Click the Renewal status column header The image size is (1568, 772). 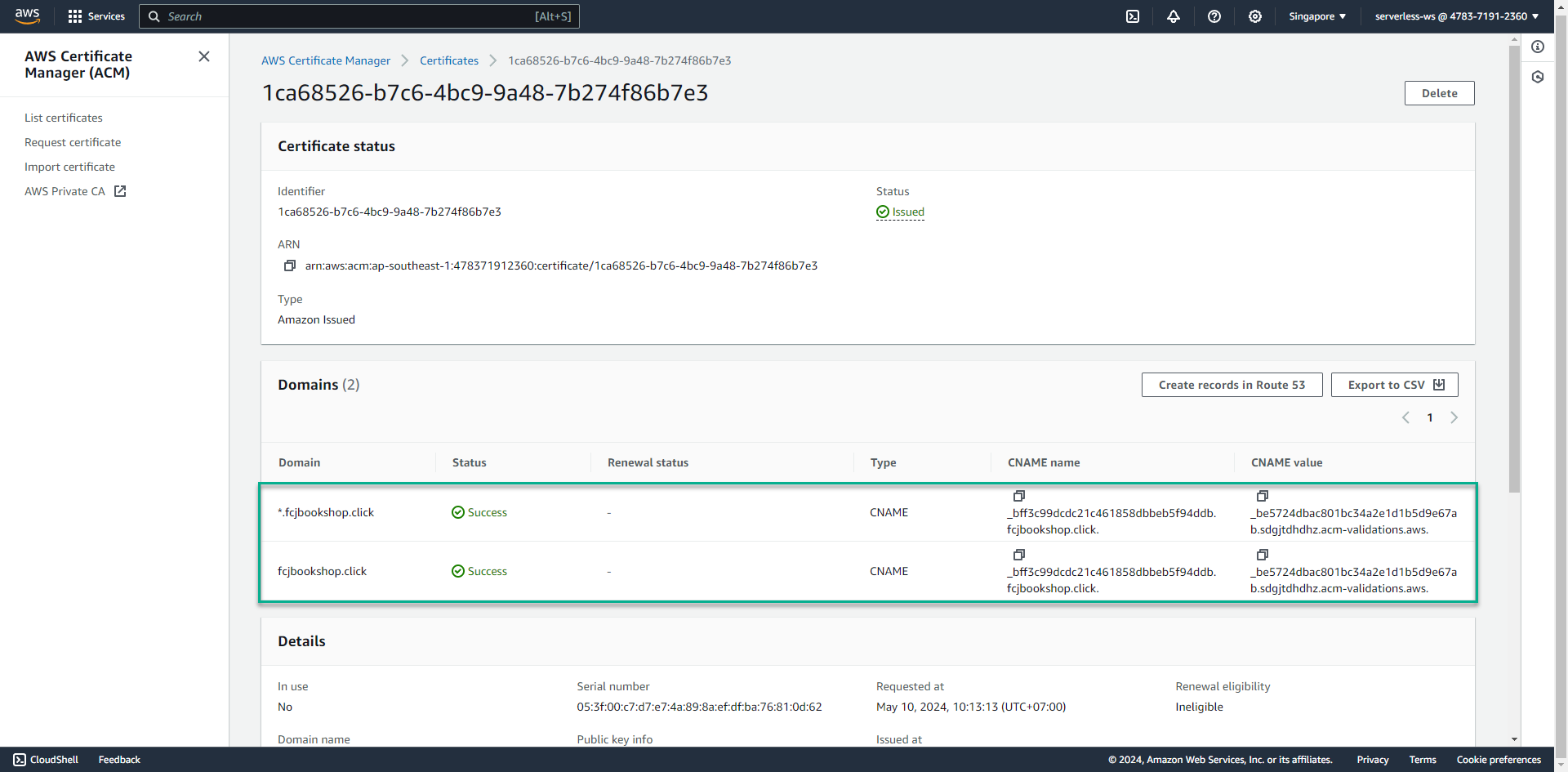point(648,462)
